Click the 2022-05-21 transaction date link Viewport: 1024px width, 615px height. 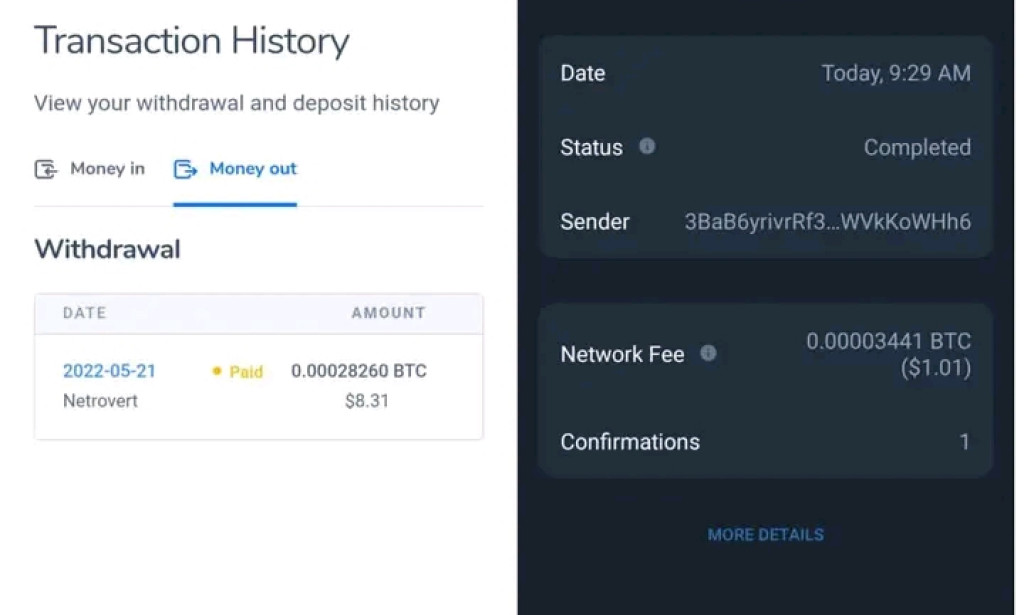[x=110, y=371]
